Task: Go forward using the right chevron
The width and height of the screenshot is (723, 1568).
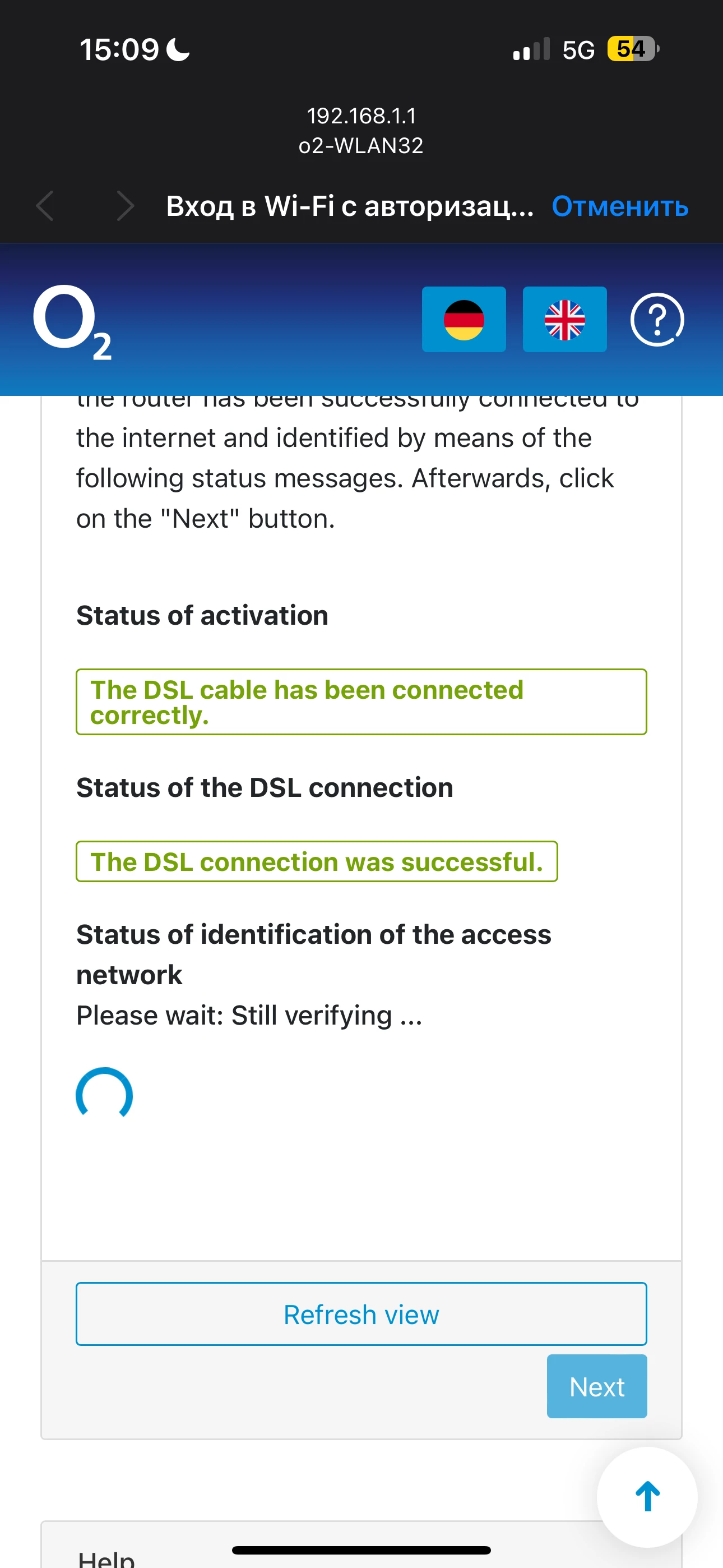Action: (x=125, y=206)
